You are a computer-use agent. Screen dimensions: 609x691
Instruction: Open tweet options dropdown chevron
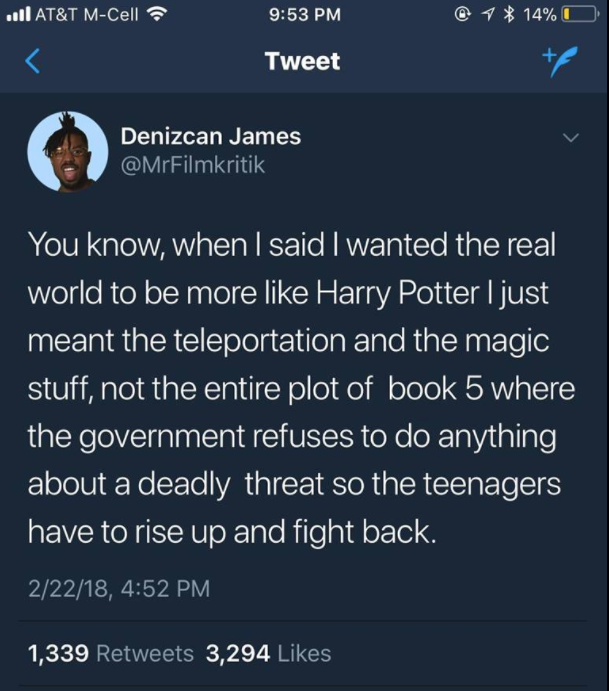[x=571, y=138]
